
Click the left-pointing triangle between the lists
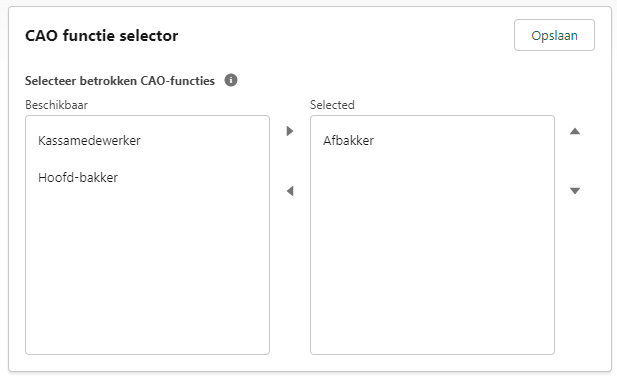pyautogui.click(x=290, y=191)
